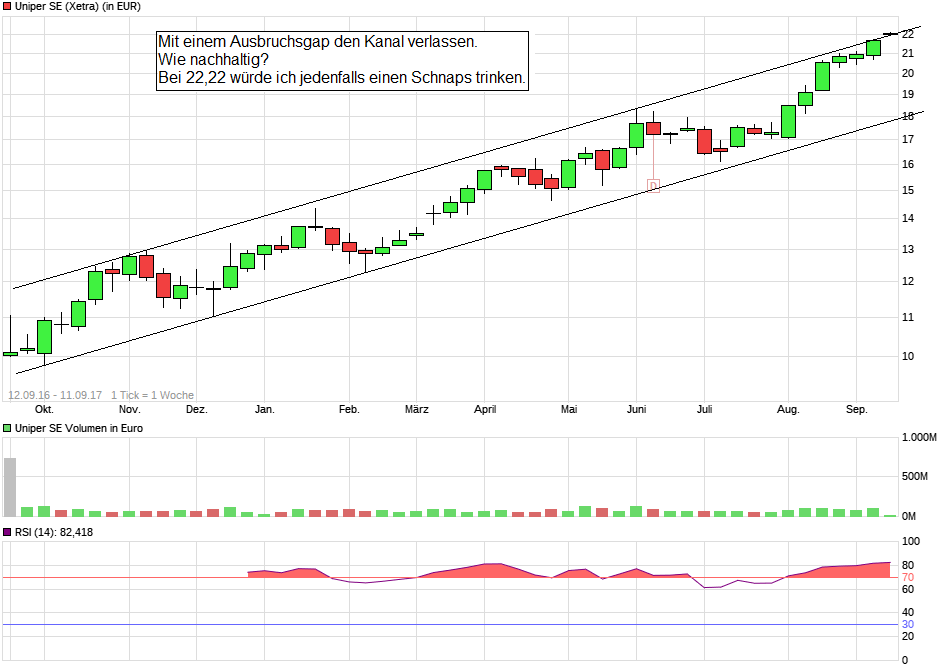Click the annotation line mentioning 22,22 Schnaps

342,77
